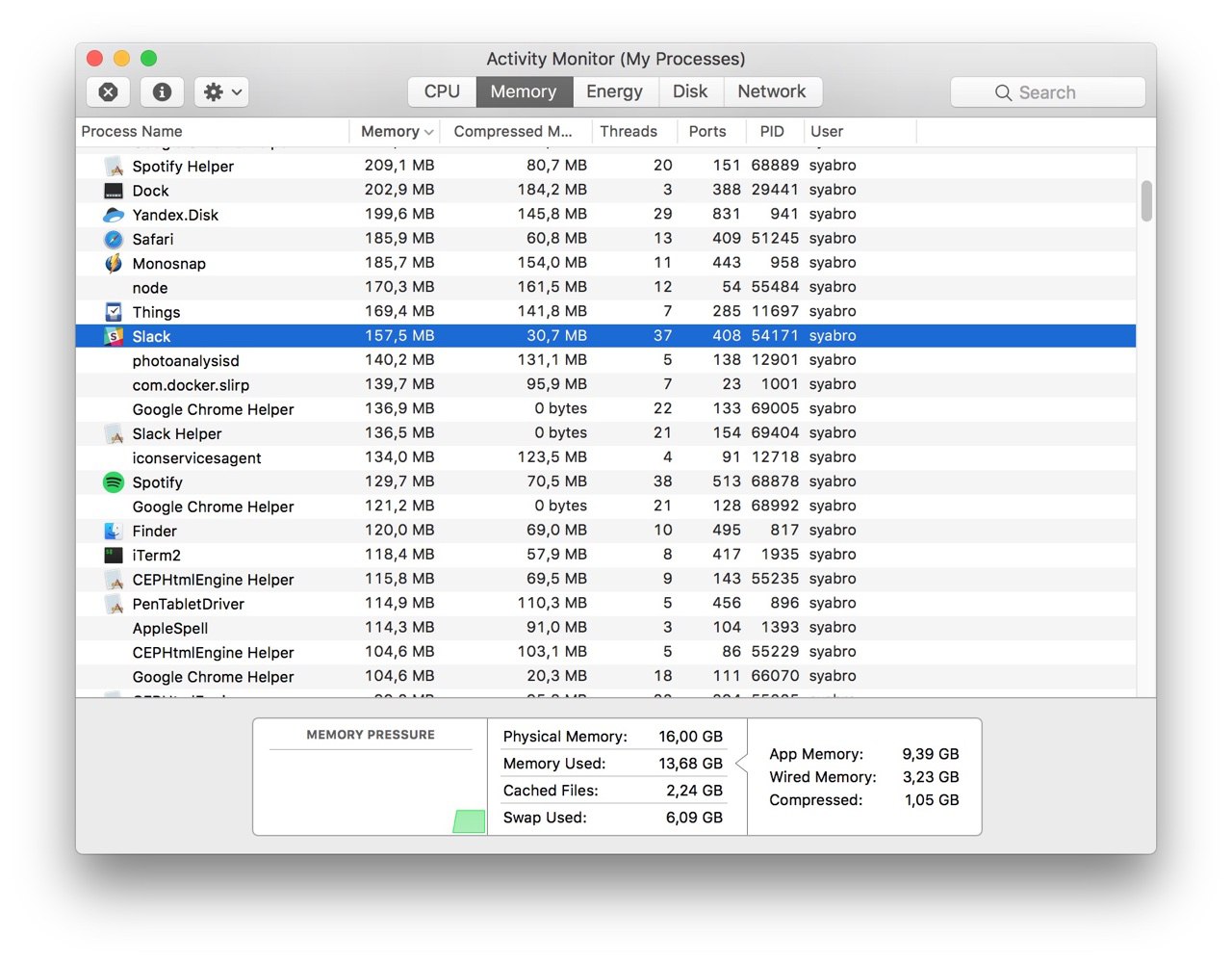Viewport: 1232px width, 962px height.
Task: Click the Safari compass icon
Action: tap(114, 239)
